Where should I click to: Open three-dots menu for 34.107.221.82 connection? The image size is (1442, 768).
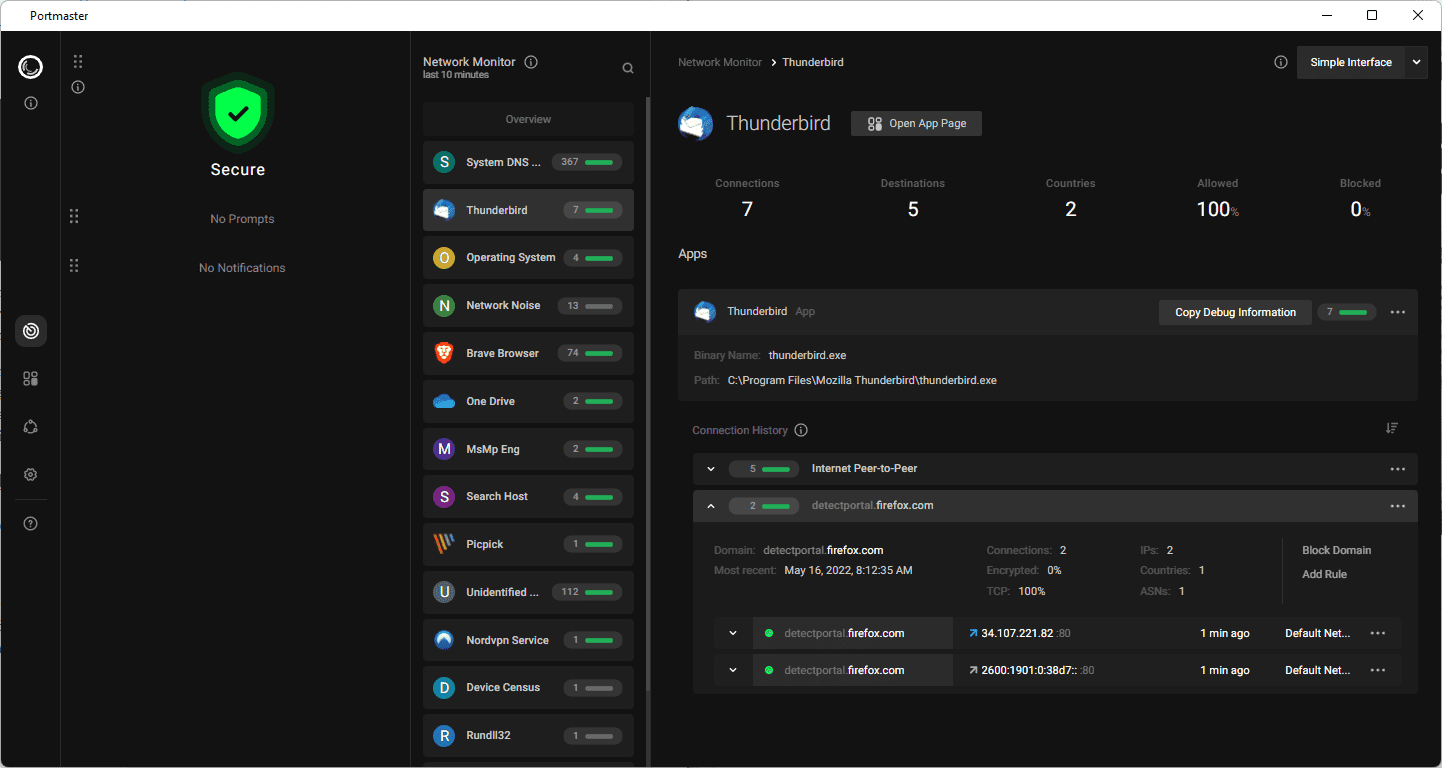[x=1378, y=633]
